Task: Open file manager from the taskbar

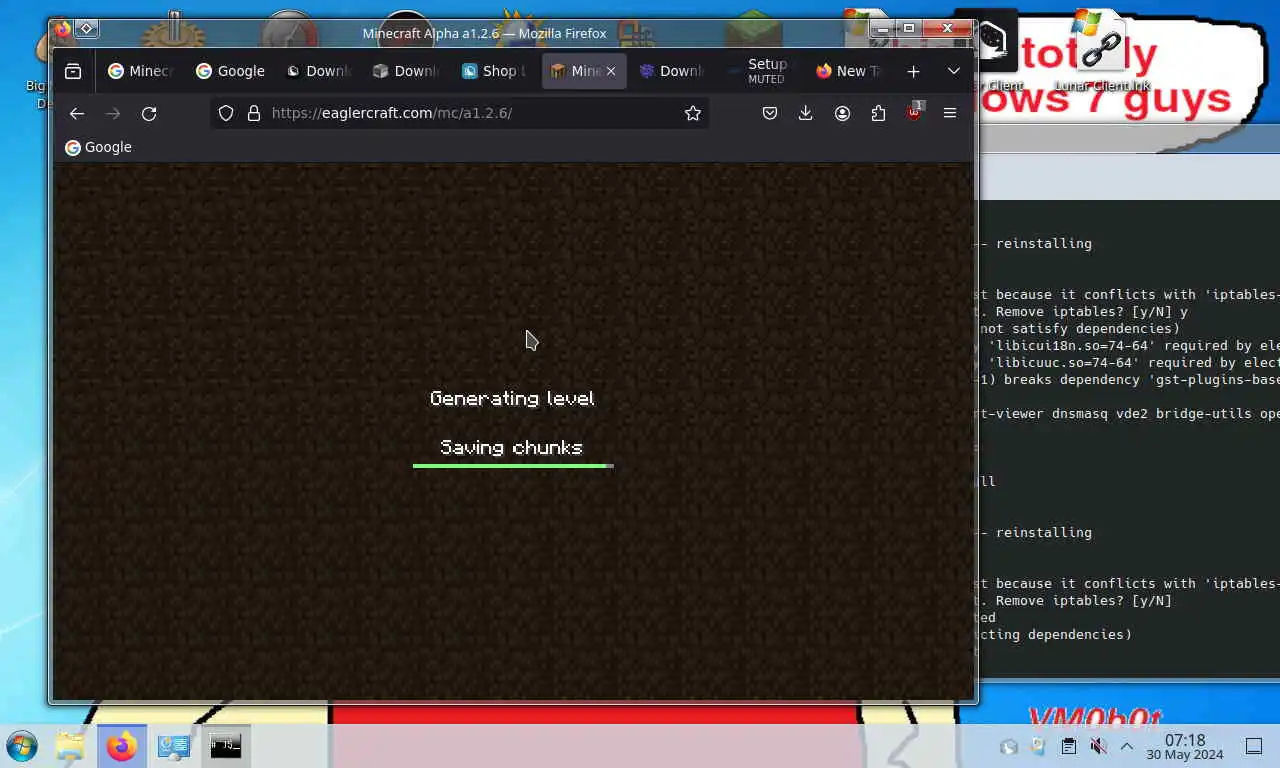Action: (70, 746)
